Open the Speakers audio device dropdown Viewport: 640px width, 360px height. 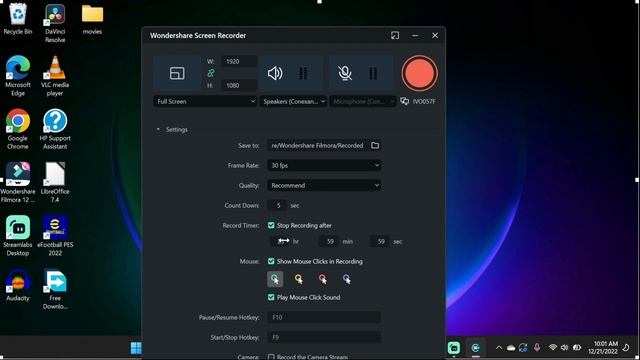(293, 101)
